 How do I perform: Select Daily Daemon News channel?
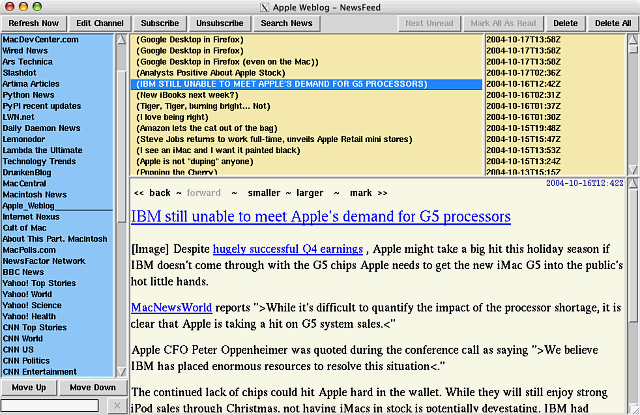pos(57,128)
